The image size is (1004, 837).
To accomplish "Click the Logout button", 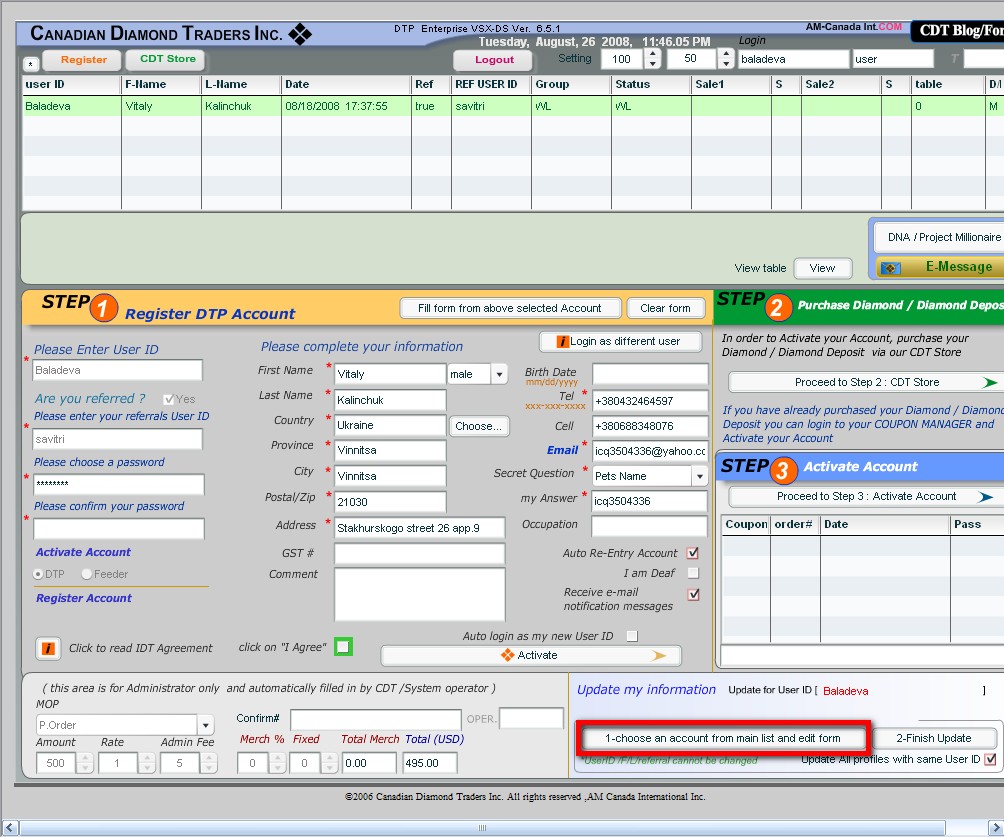I will [494, 60].
